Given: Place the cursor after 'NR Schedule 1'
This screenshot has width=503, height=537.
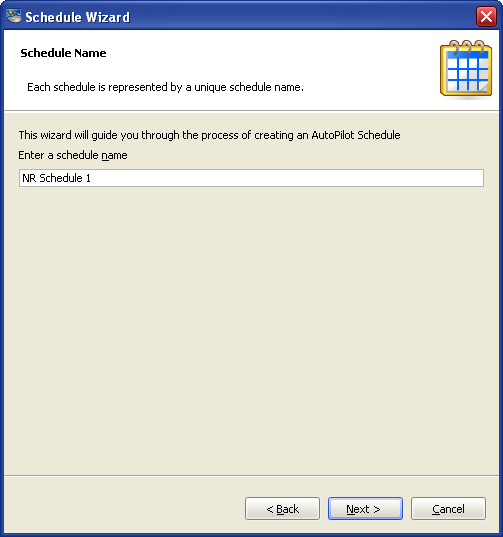Looking at the screenshot, I should 93,178.
